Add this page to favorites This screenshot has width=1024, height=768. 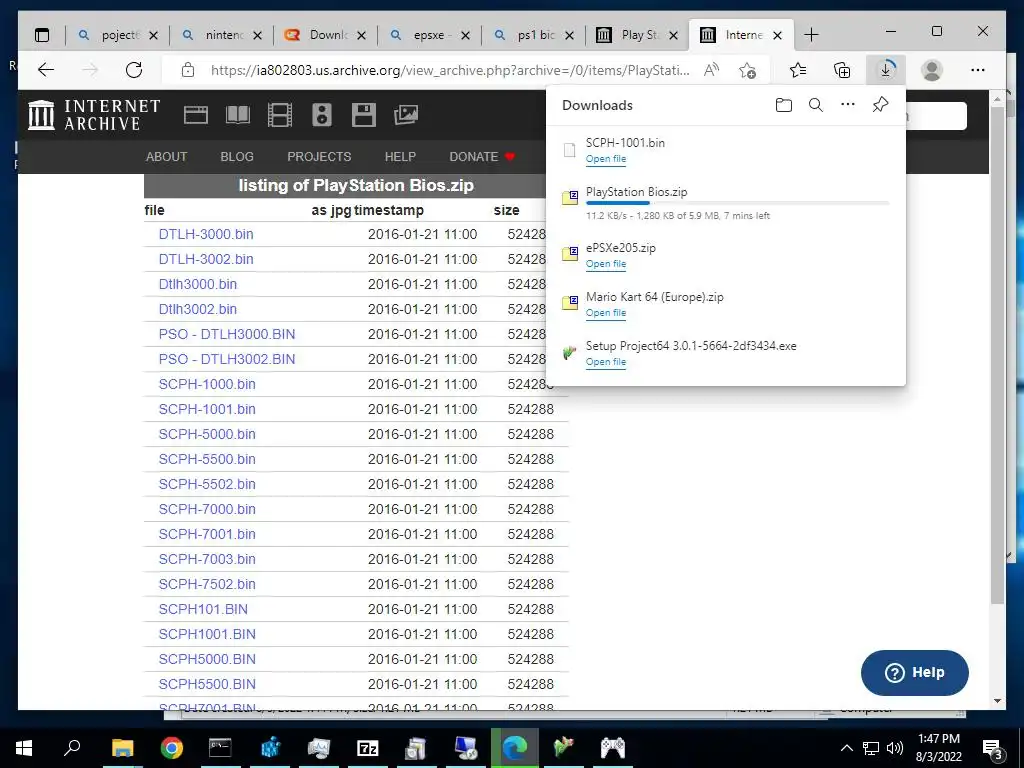(748, 70)
